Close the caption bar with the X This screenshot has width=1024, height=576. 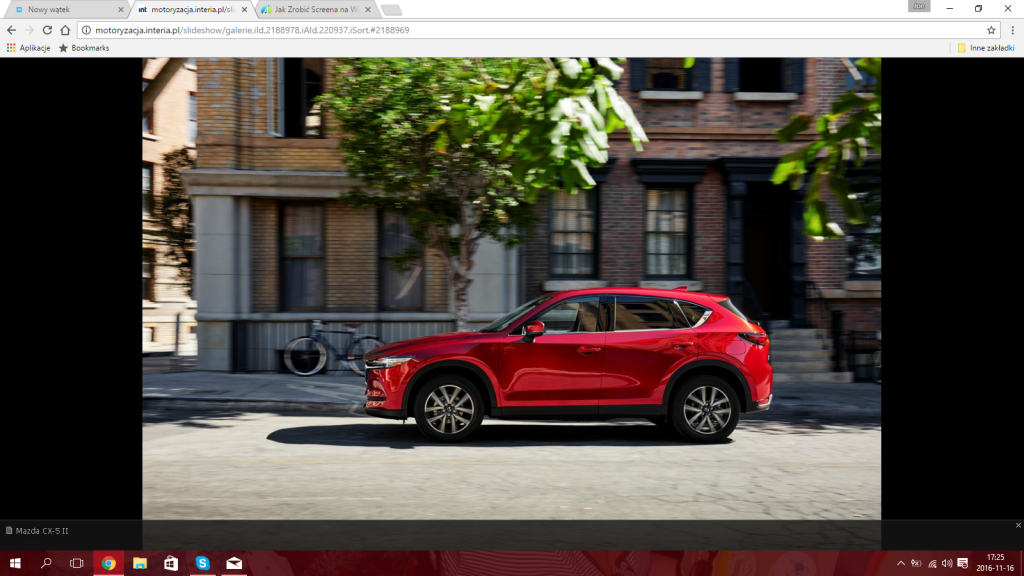1018,525
